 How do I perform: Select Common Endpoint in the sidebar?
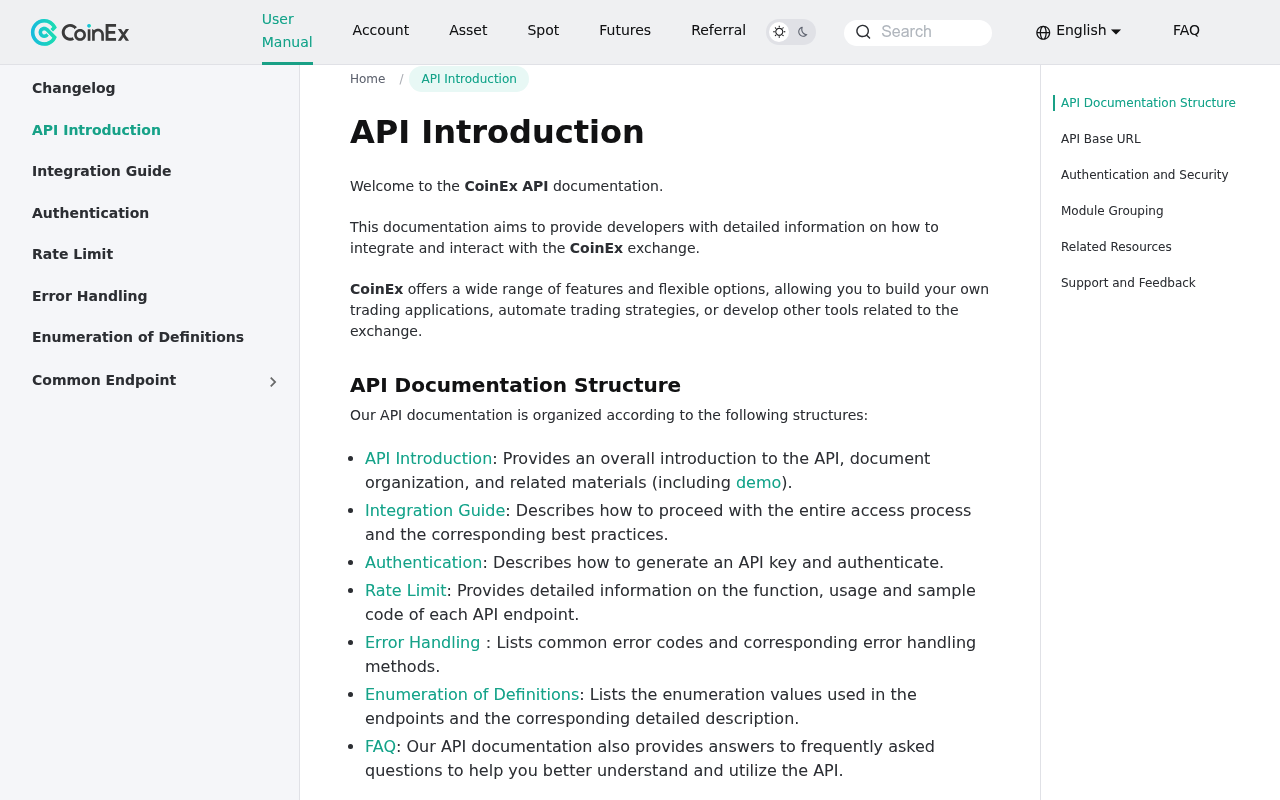click(x=104, y=380)
